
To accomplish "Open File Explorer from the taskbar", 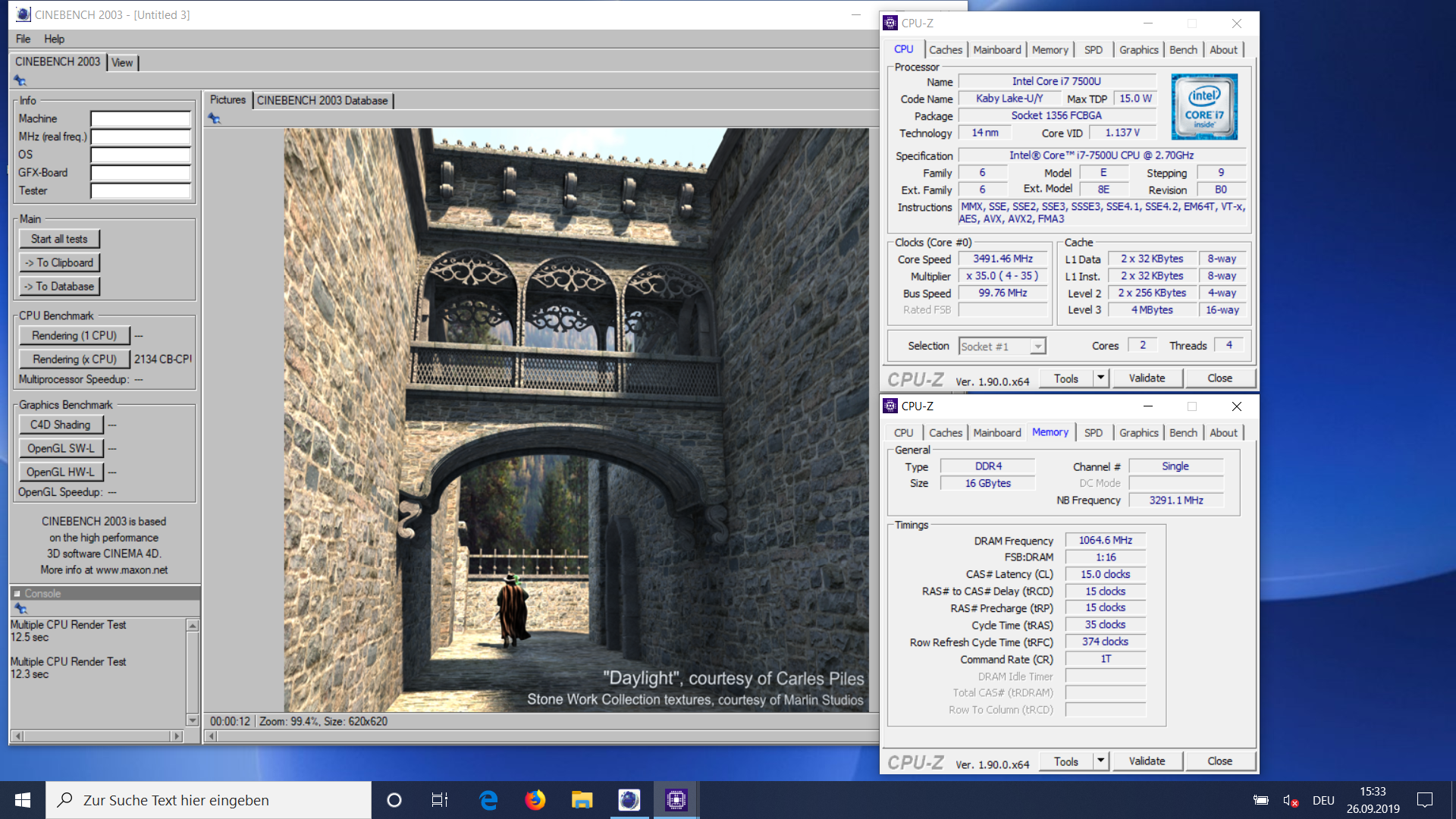I will [582, 800].
